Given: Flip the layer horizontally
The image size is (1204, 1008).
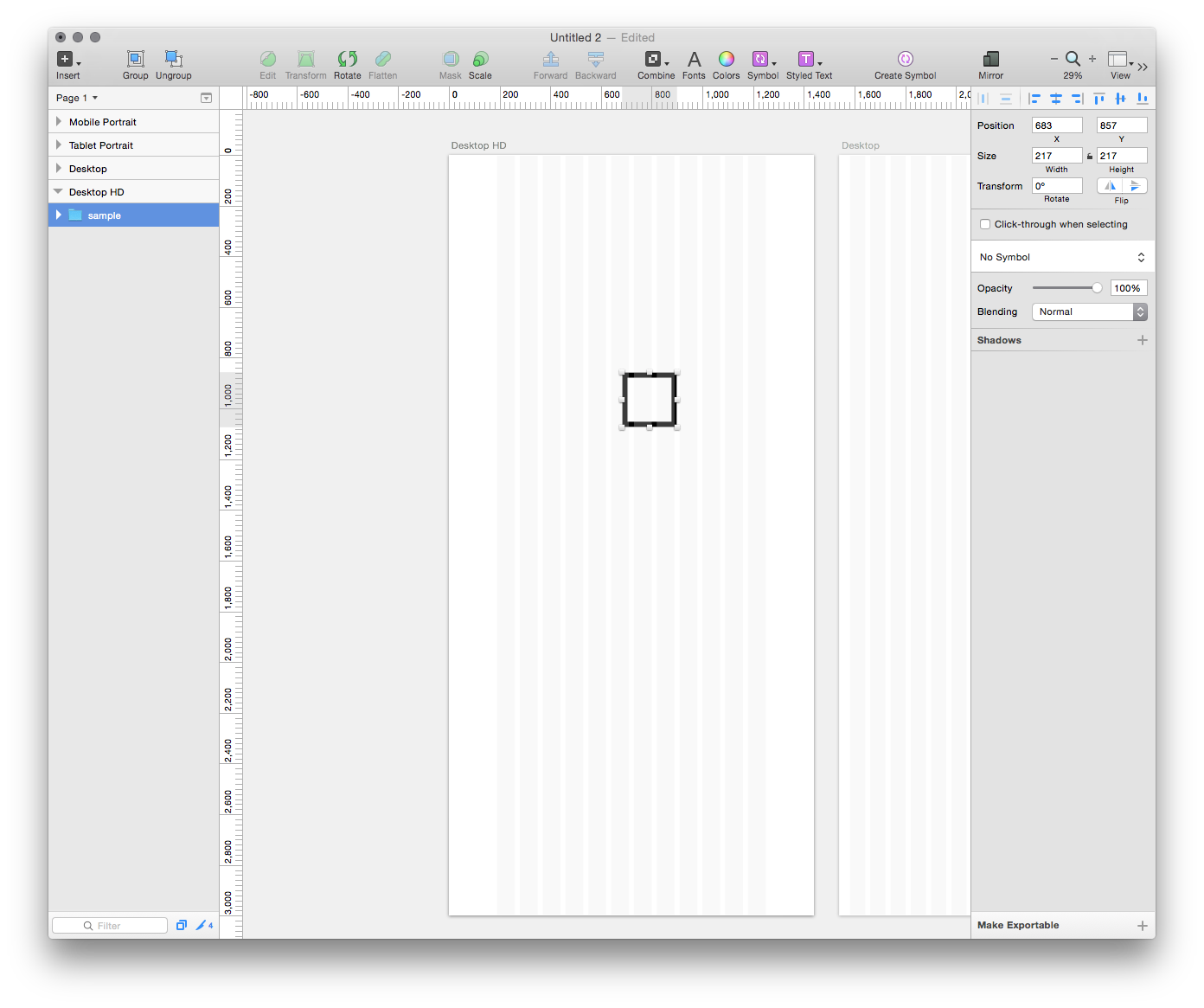Looking at the screenshot, I should tap(1110, 186).
